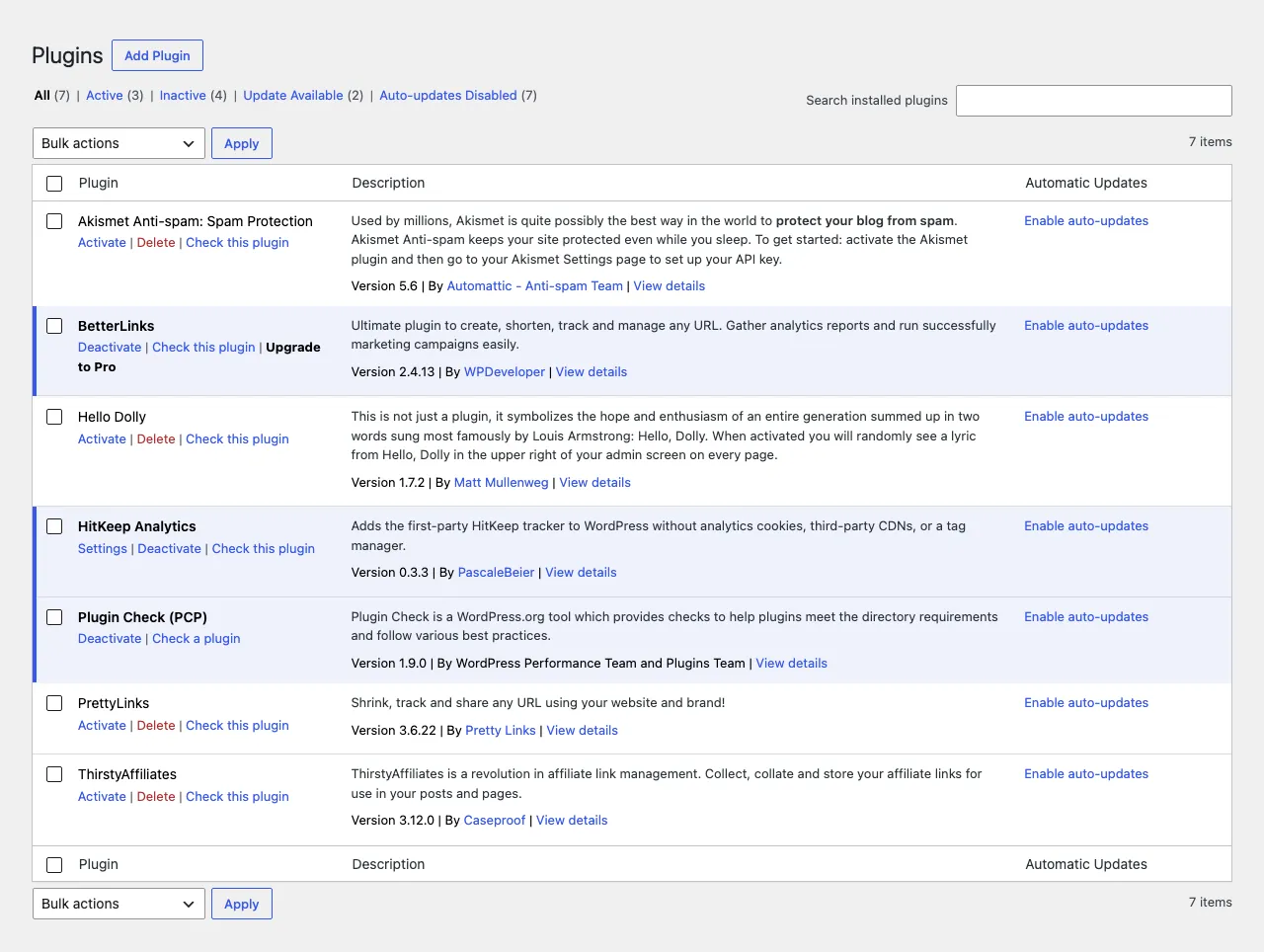Filter by Auto-updates Disabled
1264x952 pixels.
pyautogui.click(x=448, y=96)
